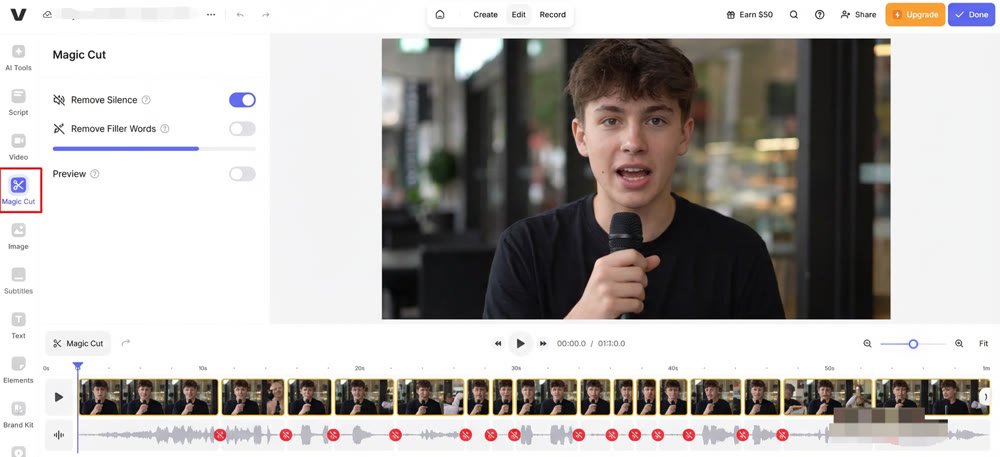
Task: Click the video preview canvas
Action: tap(636, 178)
